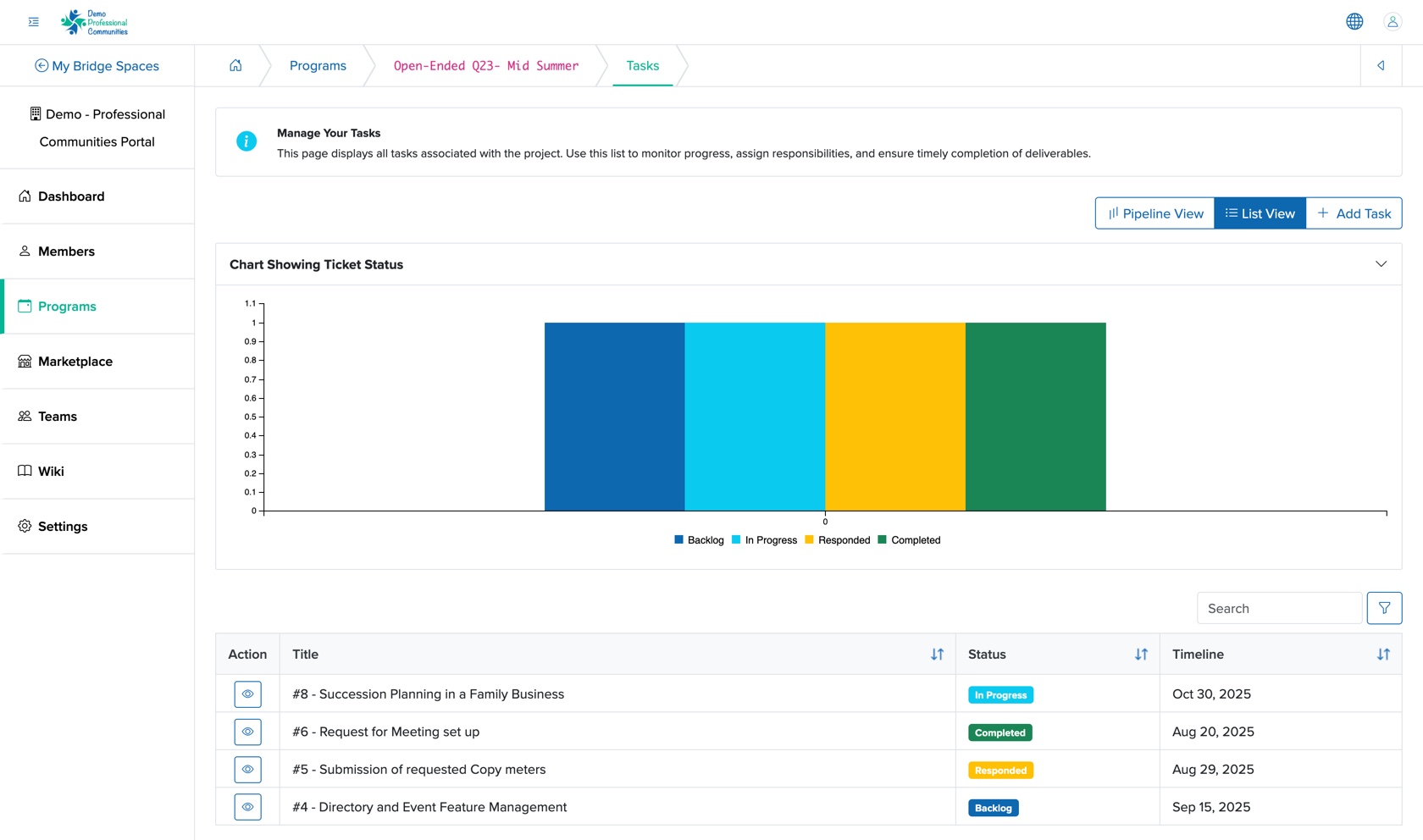Select the Tasks breadcrumb tab
This screenshot has width=1423, height=840.
click(643, 66)
